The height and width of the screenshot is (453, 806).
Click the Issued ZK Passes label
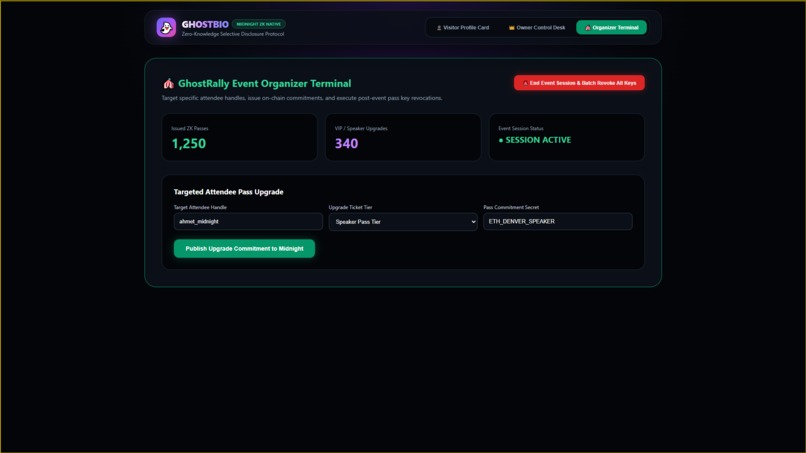point(190,129)
